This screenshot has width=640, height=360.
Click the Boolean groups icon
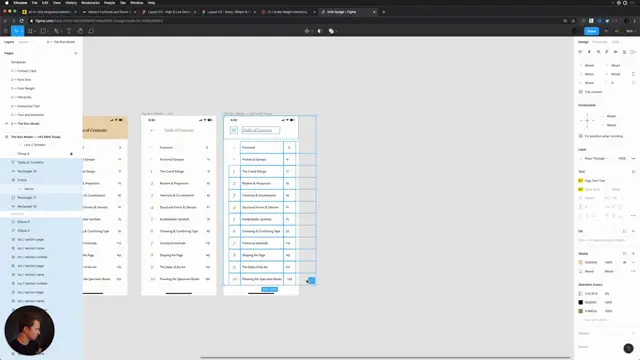[x=331, y=31]
